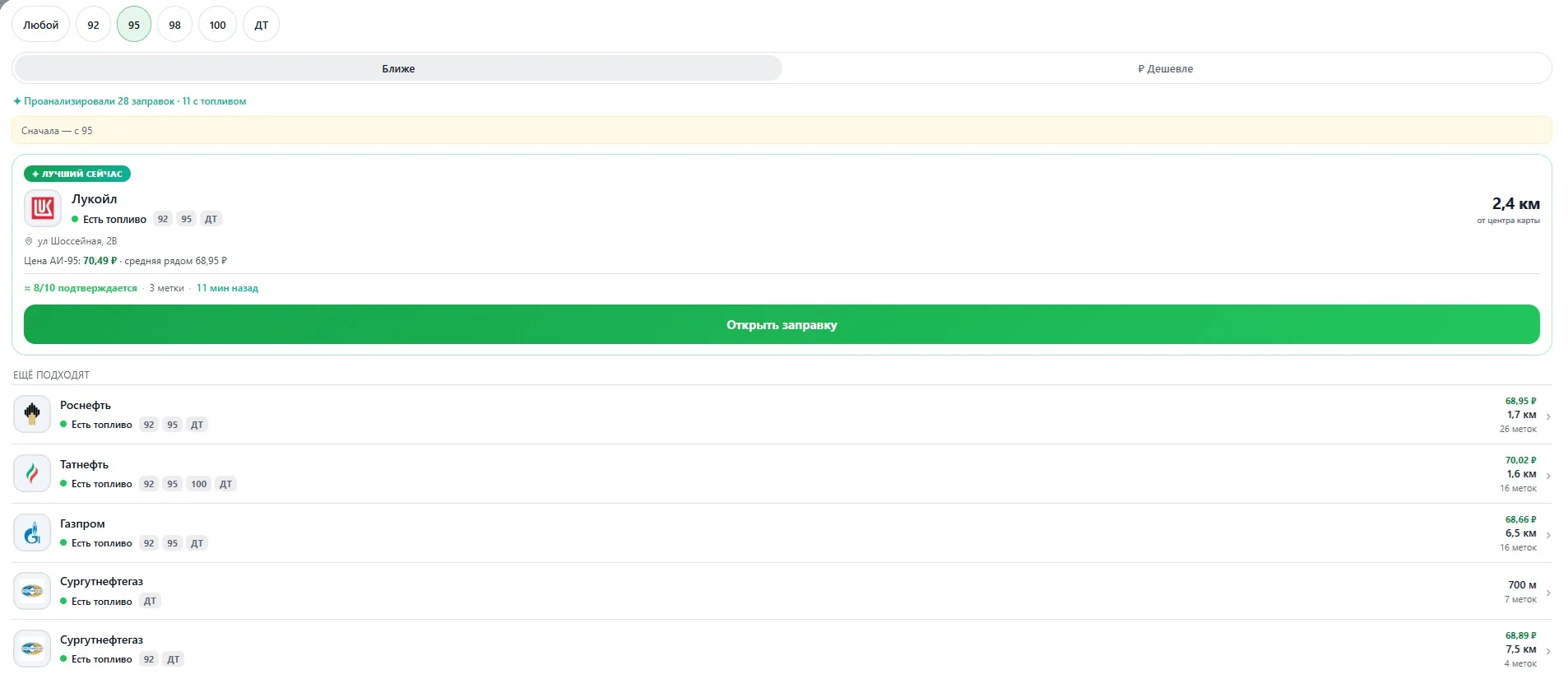The width and height of the screenshot is (1568, 679).
Task: Click the 68,89 ₽ price
Action: click(1520, 635)
